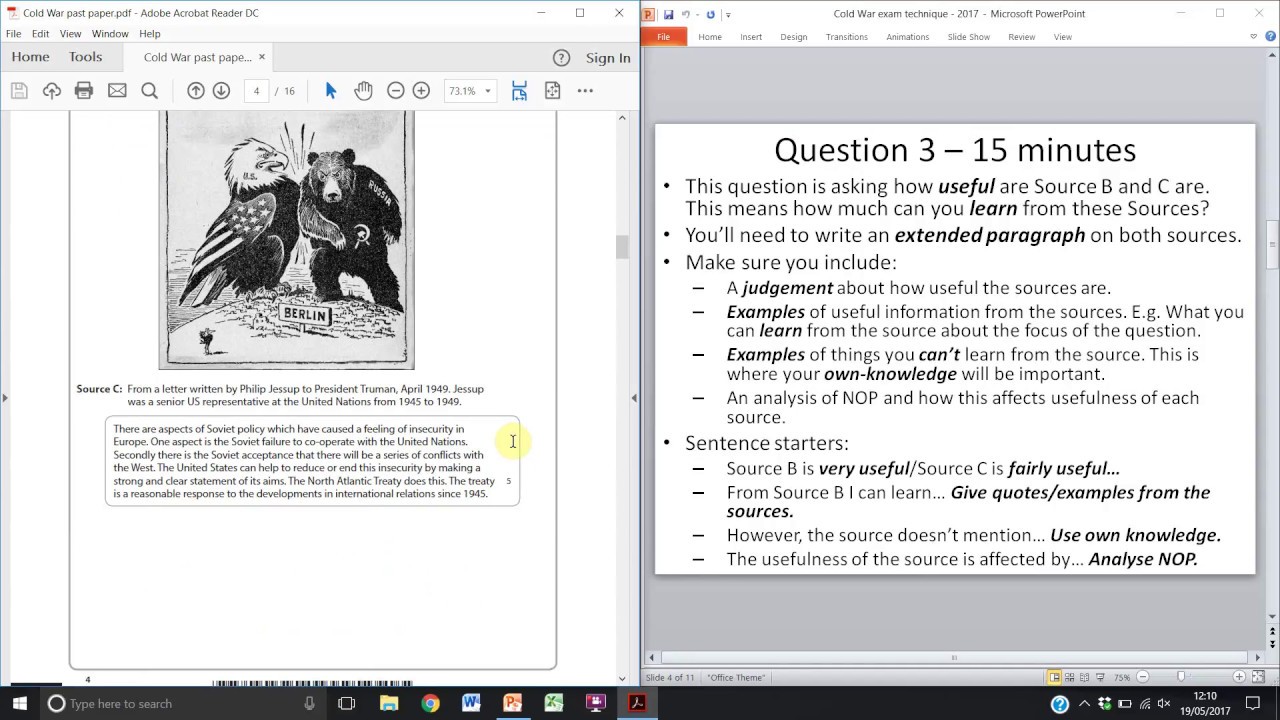Send the PDF by email envelope icon
The image size is (1280, 720).
point(117,91)
